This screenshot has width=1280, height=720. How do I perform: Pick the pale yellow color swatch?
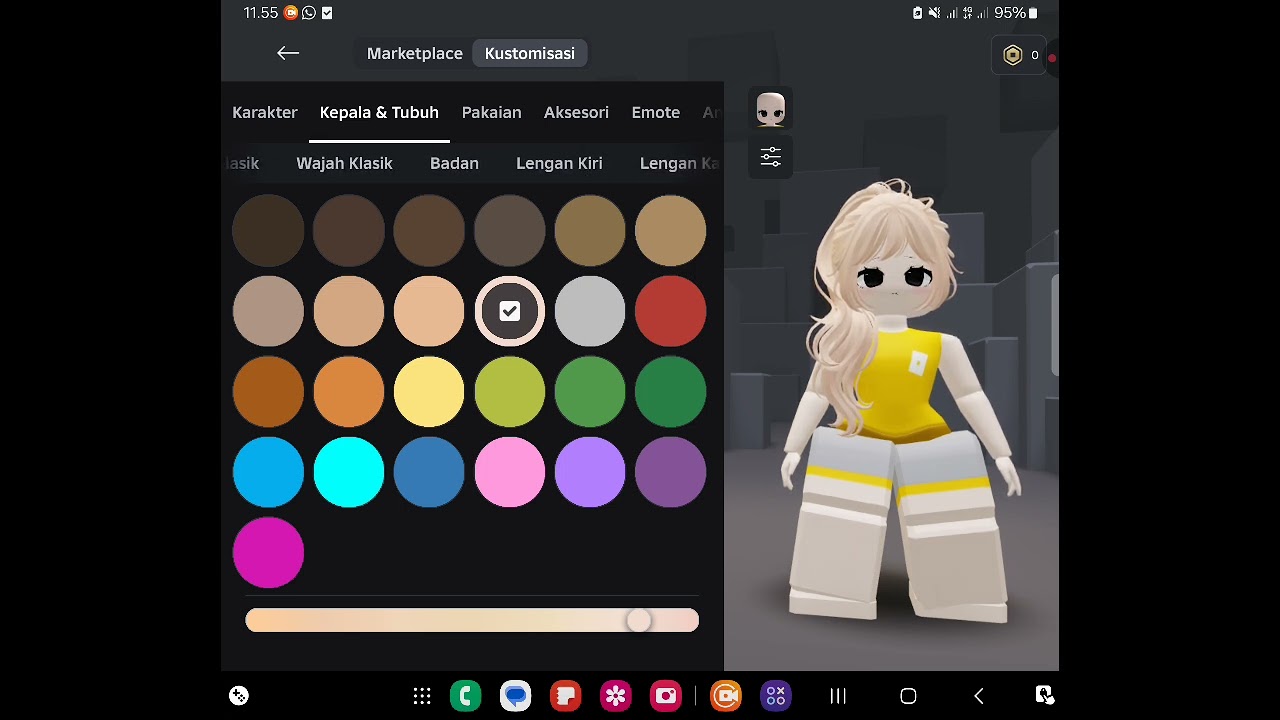429,392
